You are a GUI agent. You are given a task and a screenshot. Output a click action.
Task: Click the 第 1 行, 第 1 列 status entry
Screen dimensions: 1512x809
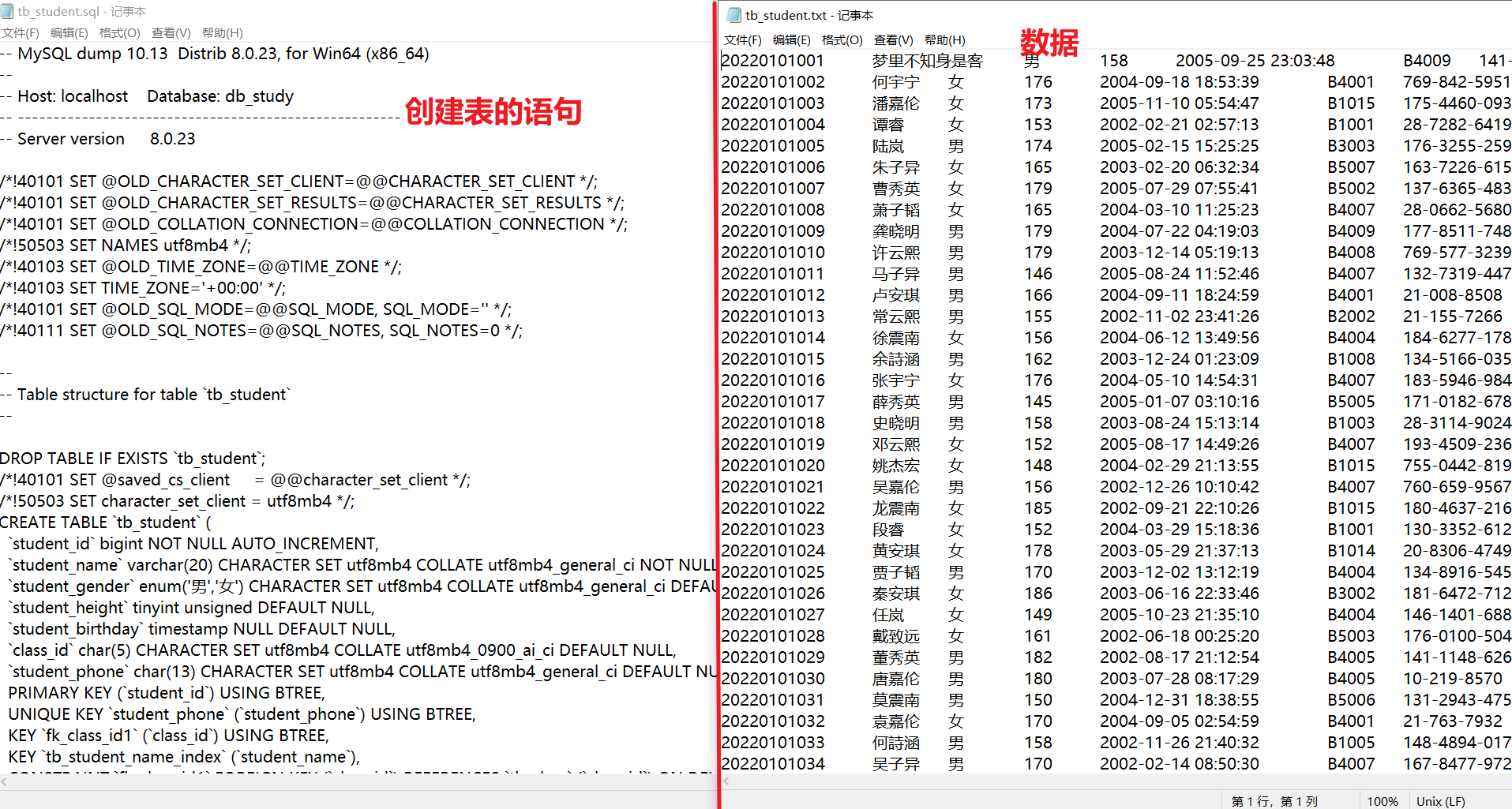pos(1274,801)
